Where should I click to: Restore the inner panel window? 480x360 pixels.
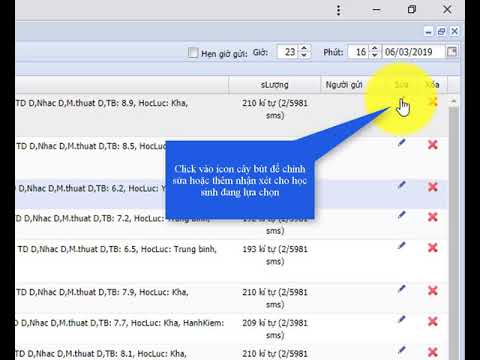coord(441,32)
